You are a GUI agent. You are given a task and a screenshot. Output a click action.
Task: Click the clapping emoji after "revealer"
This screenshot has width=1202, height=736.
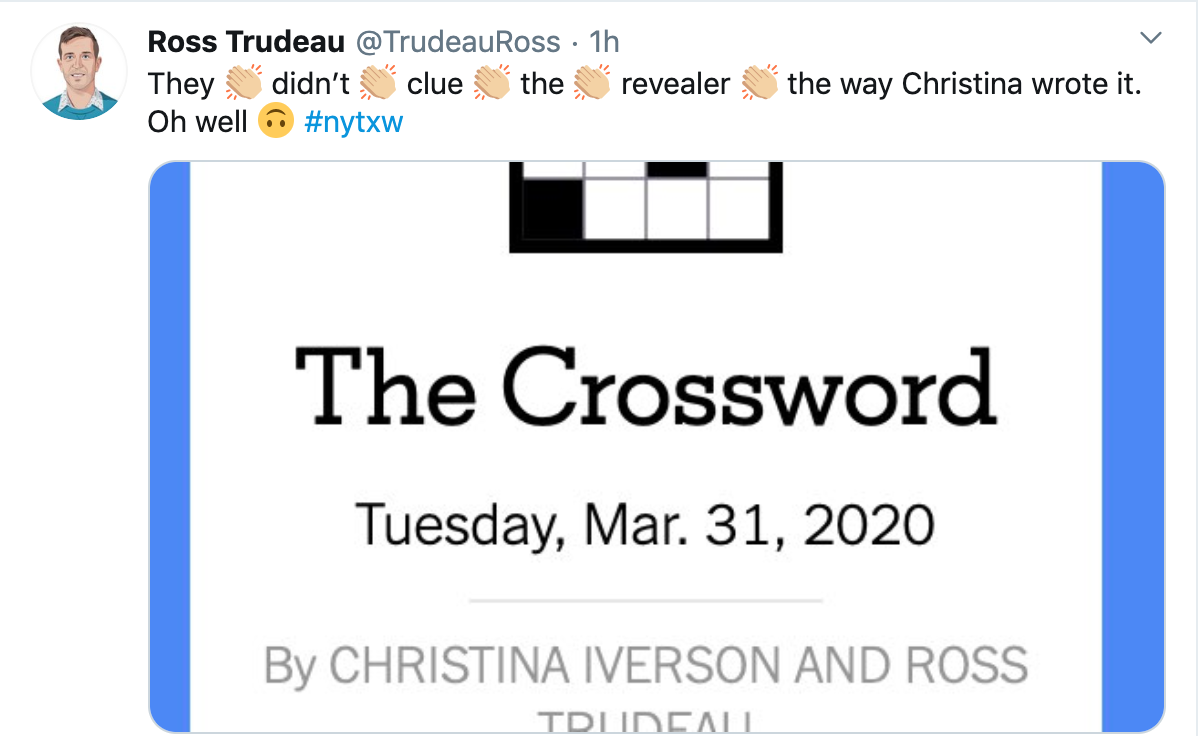point(761,84)
